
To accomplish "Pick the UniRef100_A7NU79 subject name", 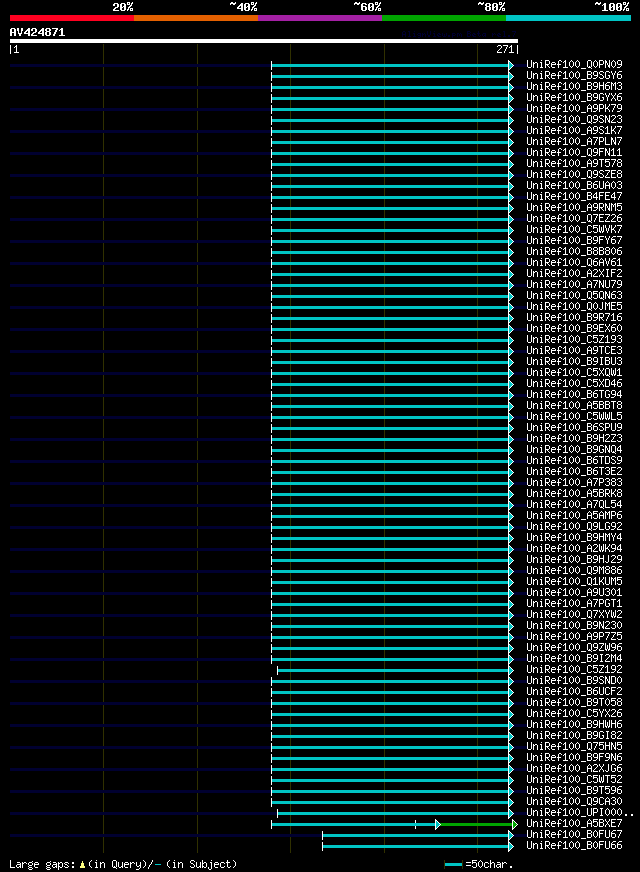I will 574,284.
